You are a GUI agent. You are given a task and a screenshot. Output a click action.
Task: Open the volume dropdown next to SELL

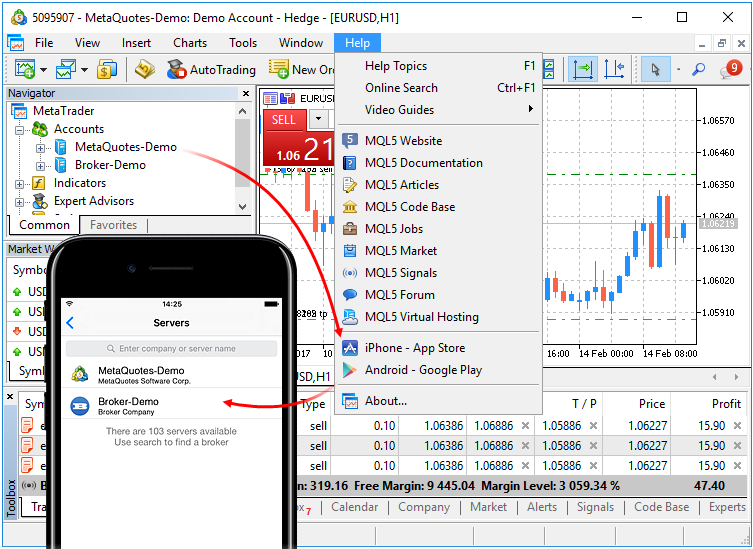click(x=318, y=118)
